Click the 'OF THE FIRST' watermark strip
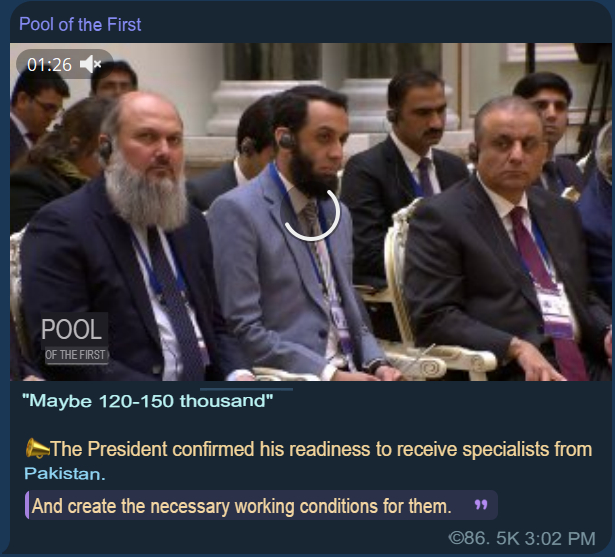 click(x=76, y=355)
